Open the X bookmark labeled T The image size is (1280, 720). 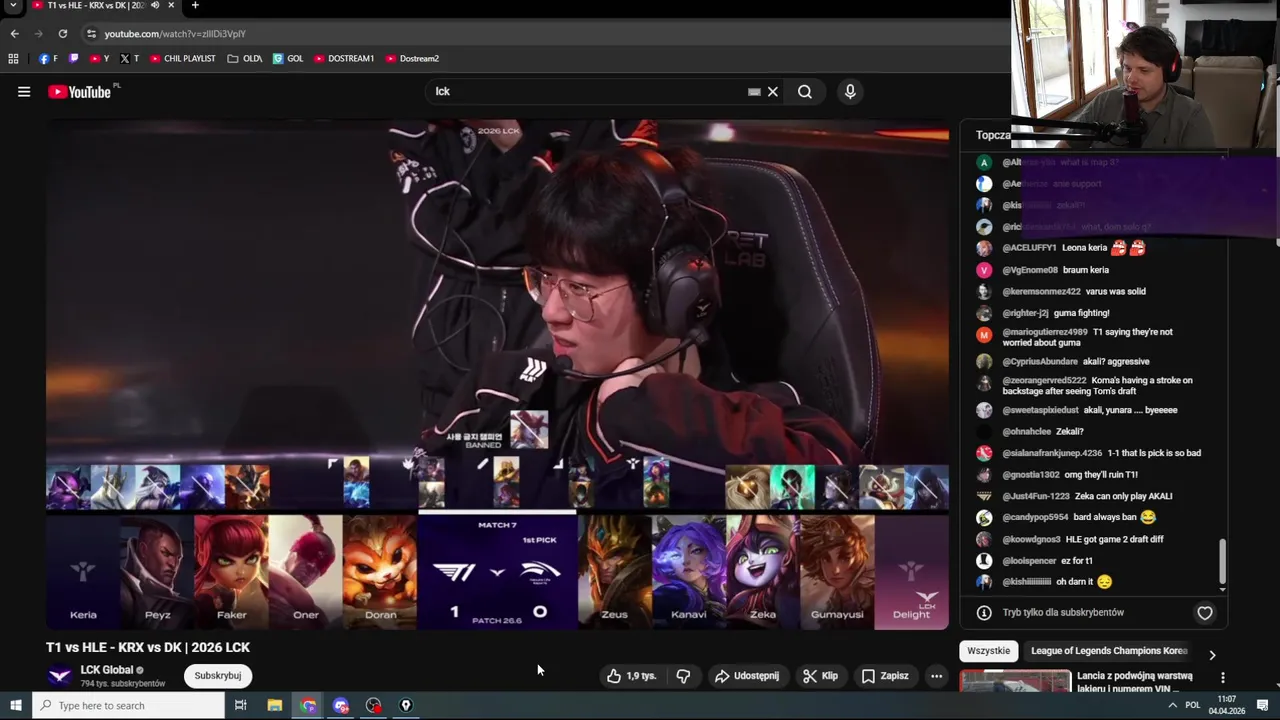click(129, 59)
